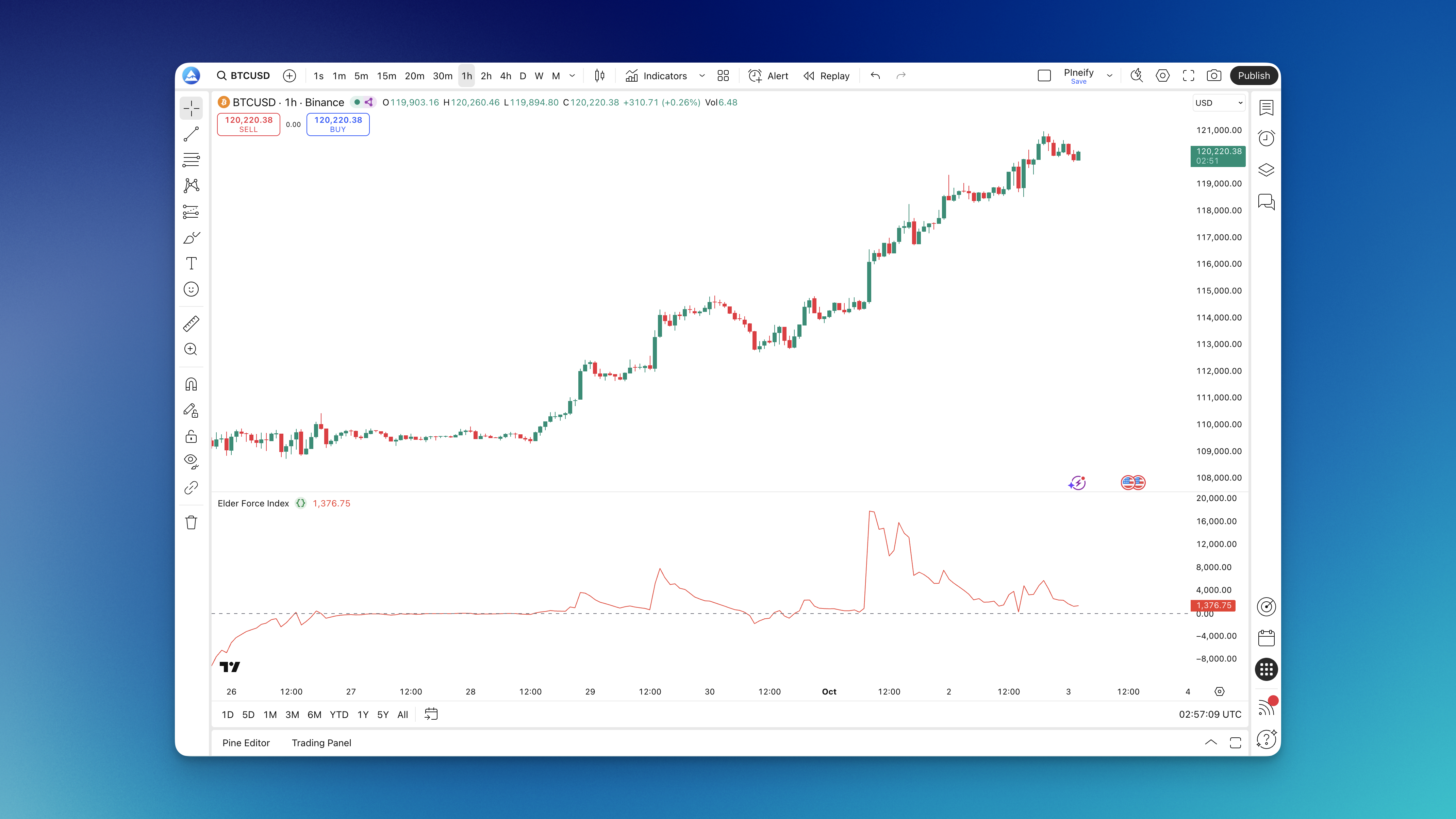Select the 4h timeframe

click(x=505, y=76)
